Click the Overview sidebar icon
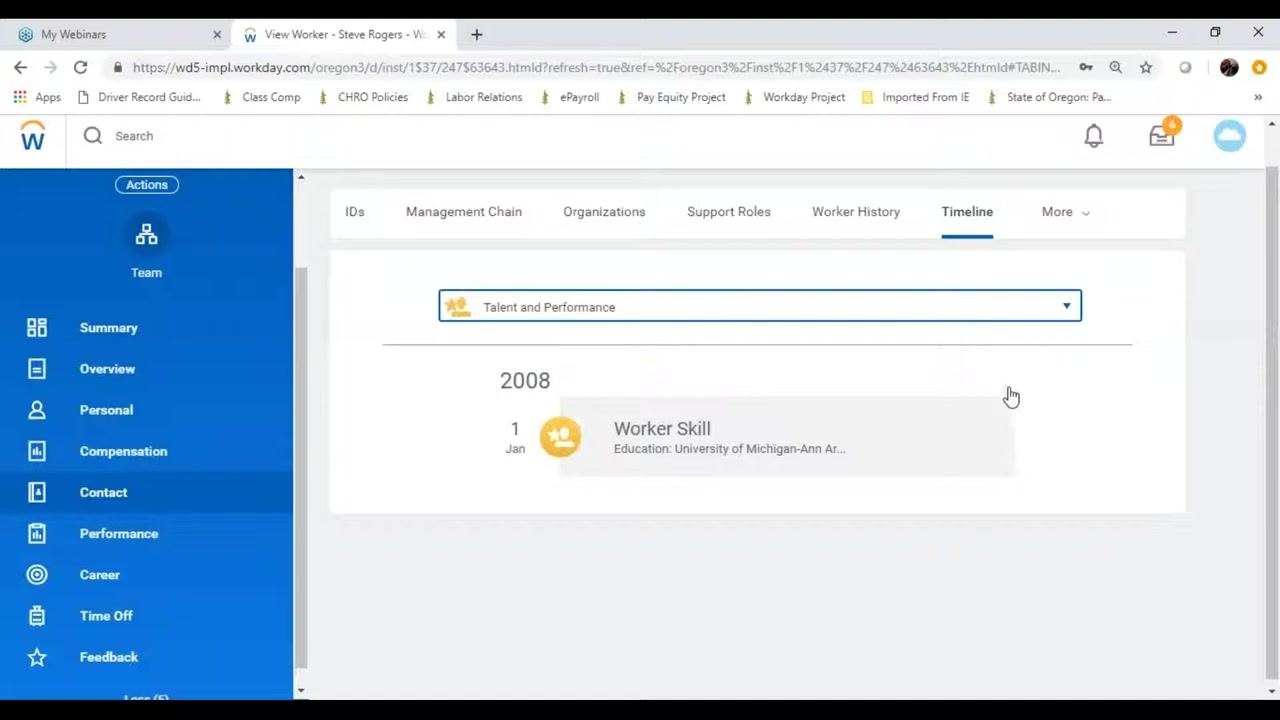 pyautogui.click(x=37, y=369)
